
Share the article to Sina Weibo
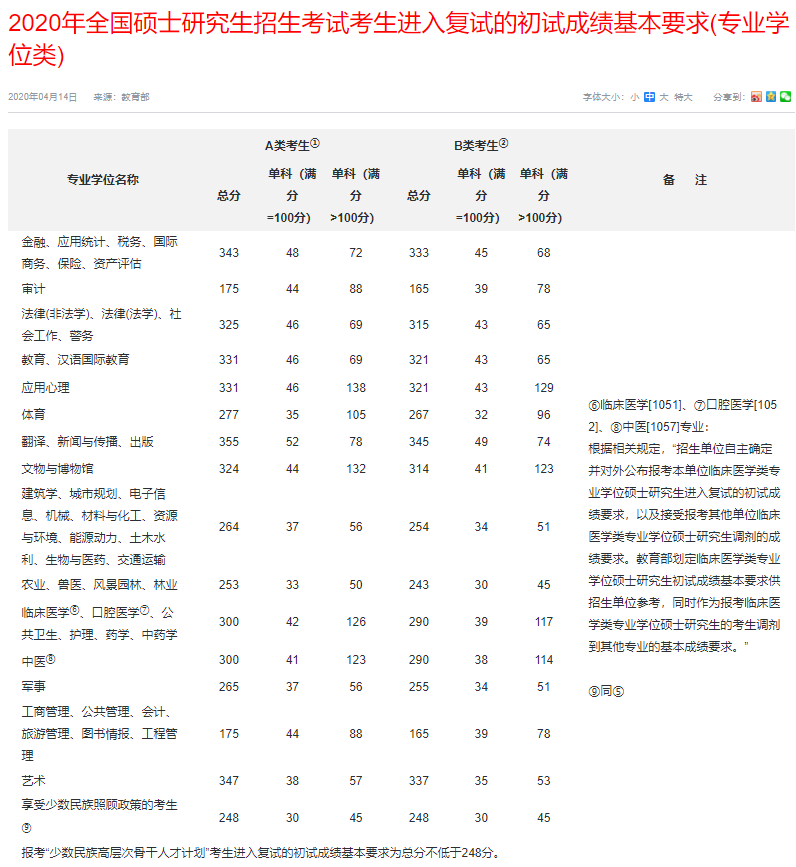(756, 97)
